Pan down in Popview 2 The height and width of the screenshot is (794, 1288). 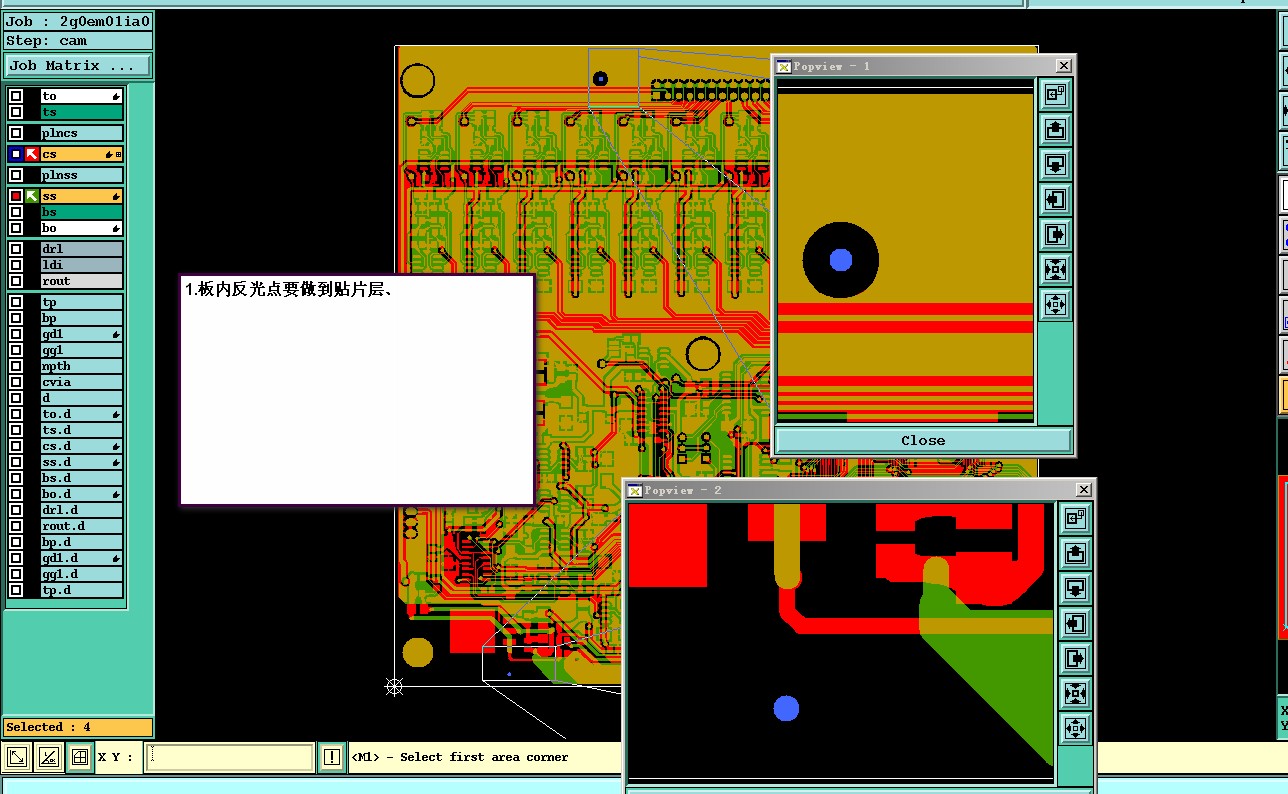[1075, 589]
